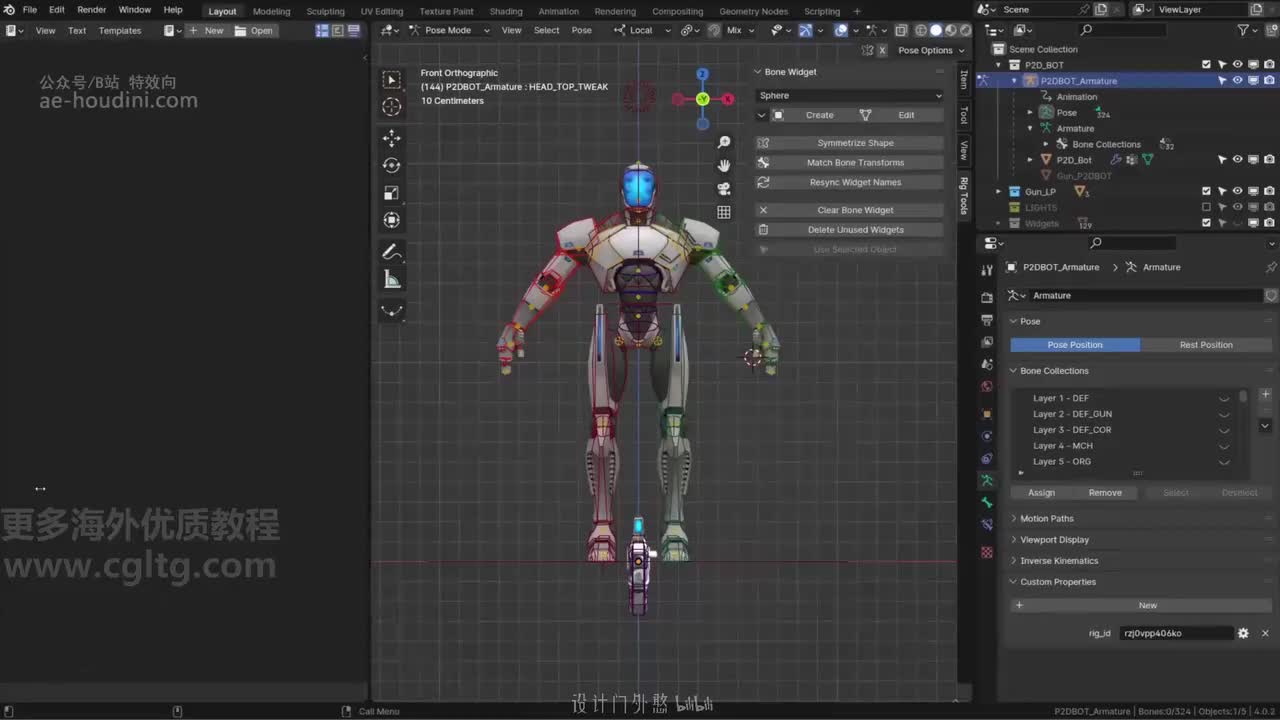Click the blue Z axis gizmo ball
The height and width of the screenshot is (720, 1280).
(x=703, y=74)
